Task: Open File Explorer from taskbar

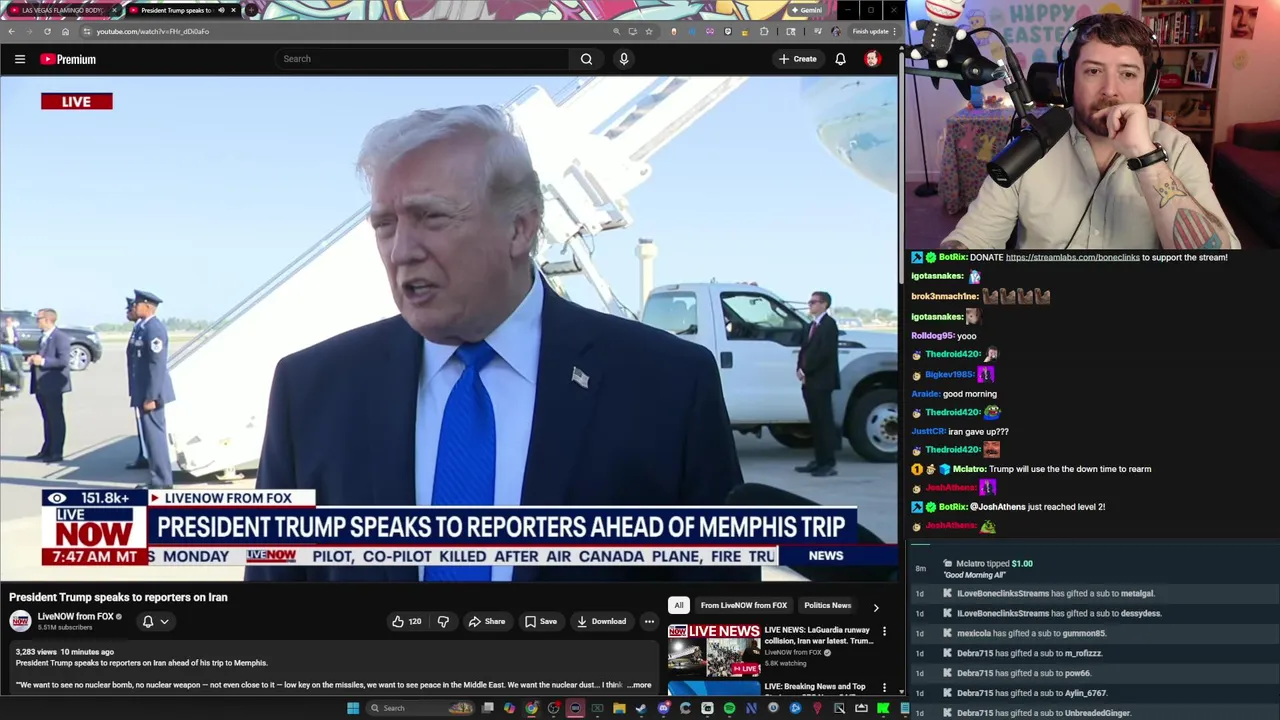Action: (619, 708)
